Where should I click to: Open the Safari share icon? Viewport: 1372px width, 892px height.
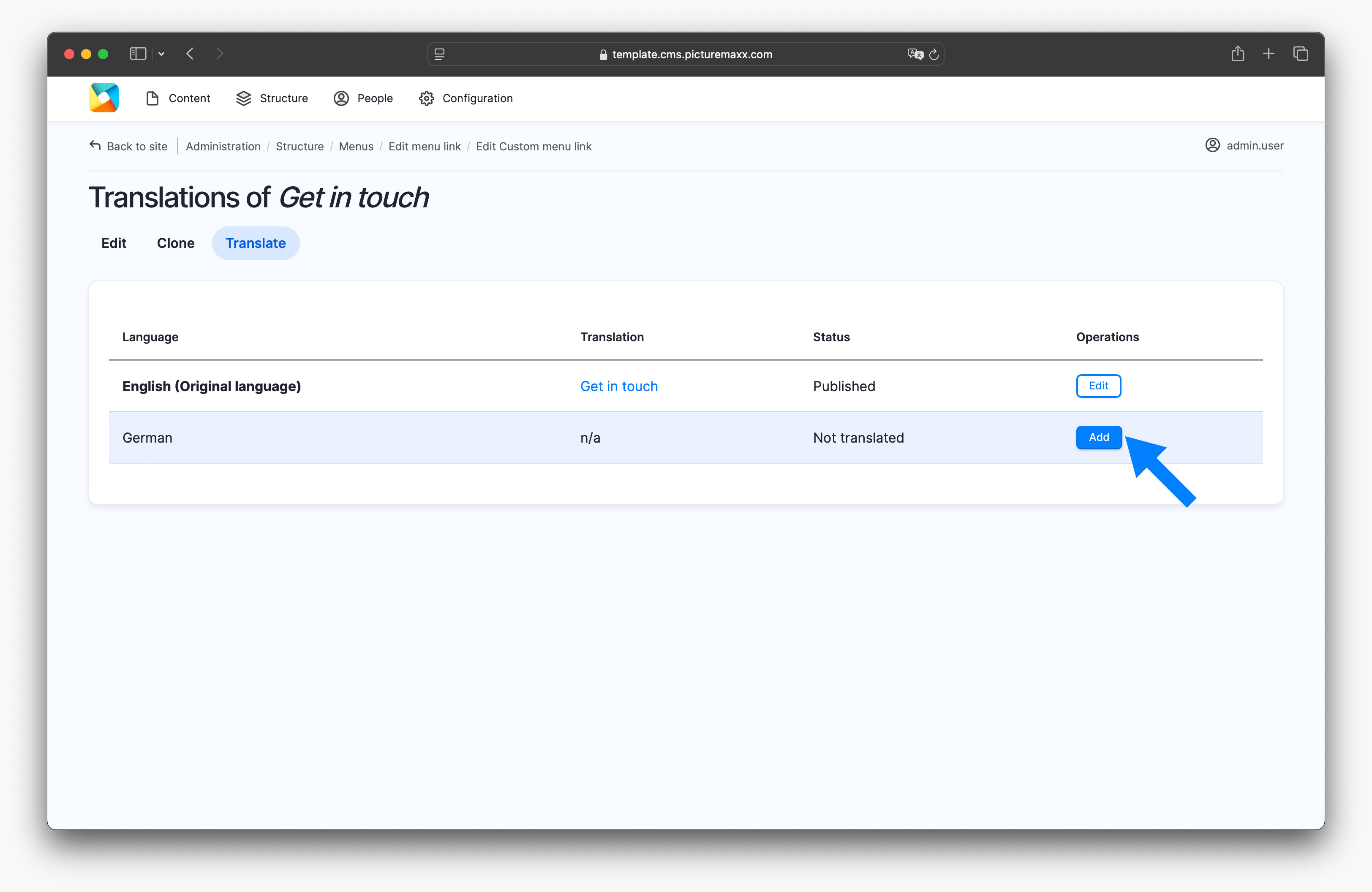(x=1238, y=54)
